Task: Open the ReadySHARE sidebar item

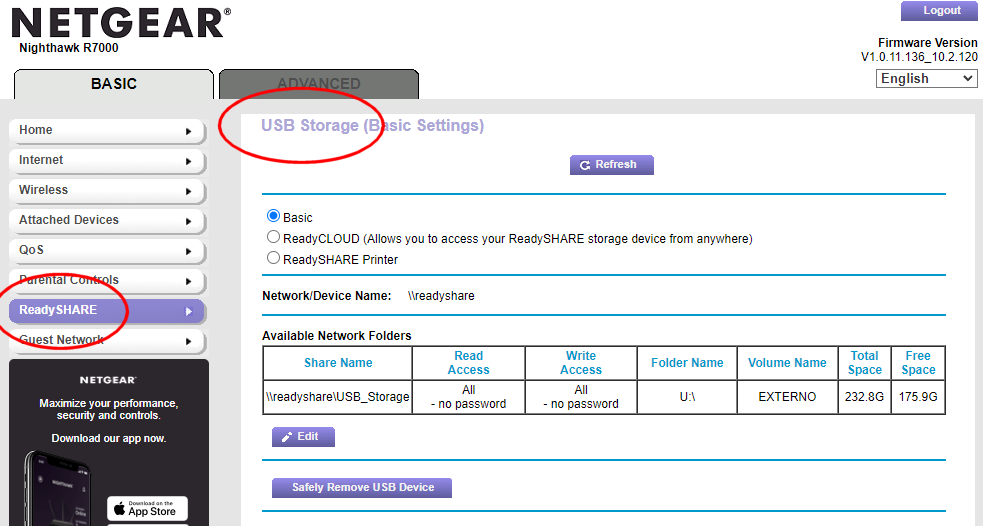Action: [x=107, y=311]
